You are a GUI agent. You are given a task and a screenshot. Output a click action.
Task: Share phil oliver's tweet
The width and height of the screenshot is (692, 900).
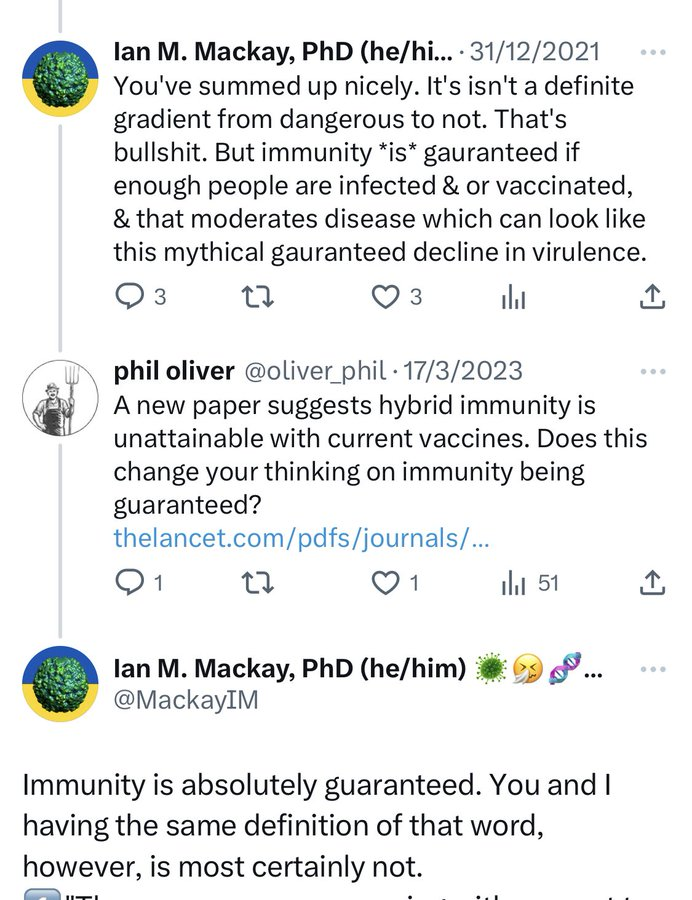[x=651, y=582]
